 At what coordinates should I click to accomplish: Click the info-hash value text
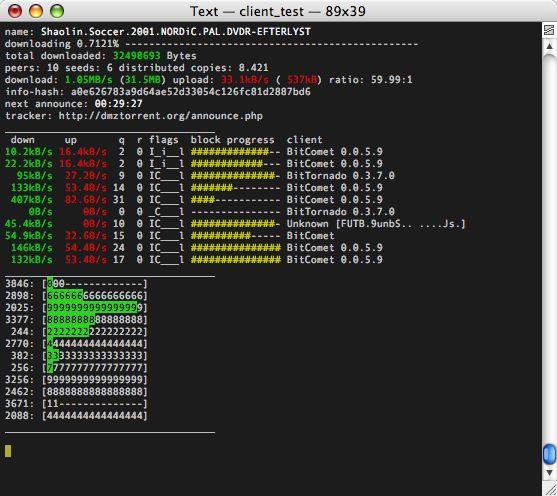point(191,92)
